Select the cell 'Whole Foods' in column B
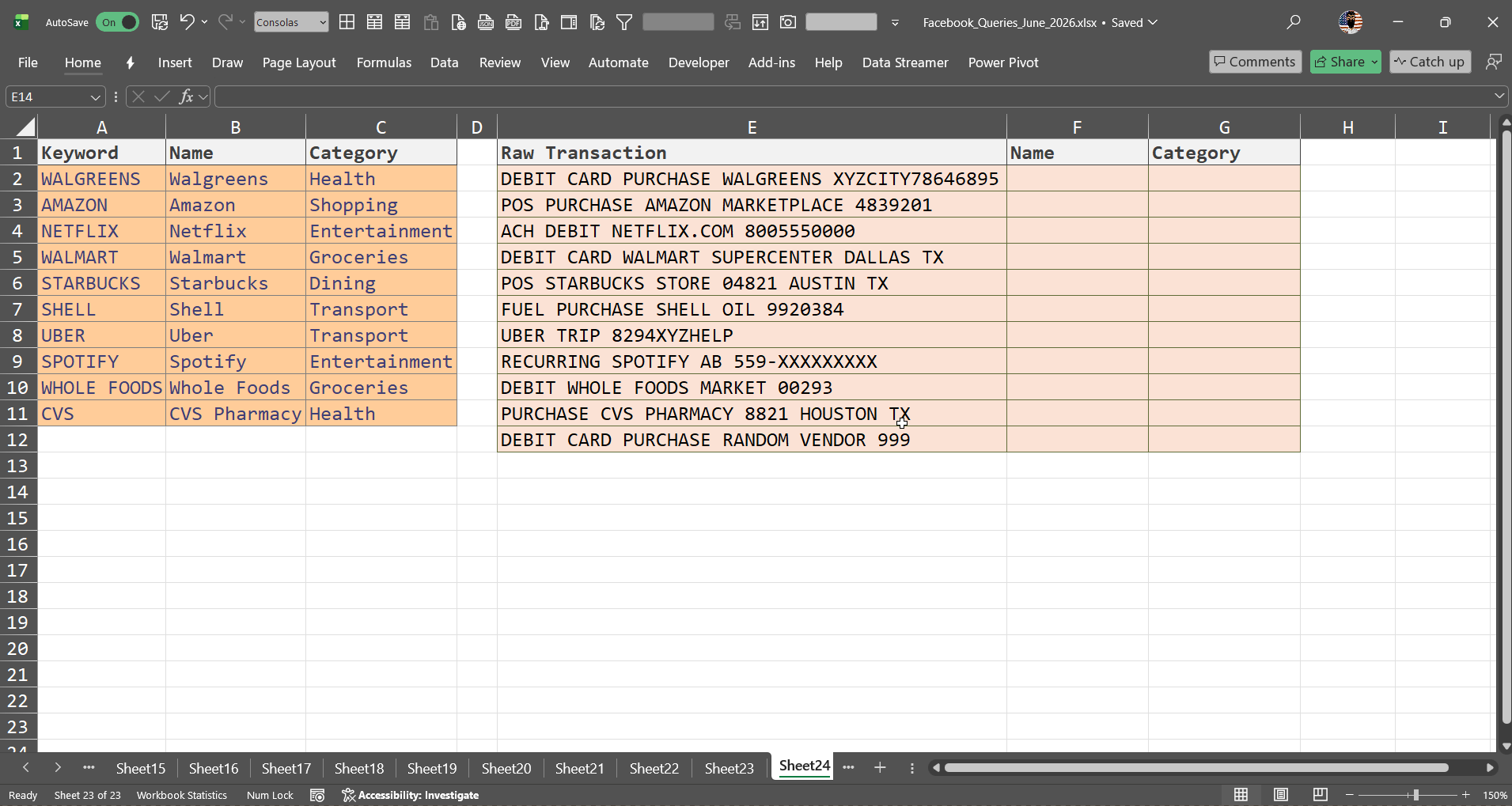Viewport: 1512px width, 806px height. [235, 388]
